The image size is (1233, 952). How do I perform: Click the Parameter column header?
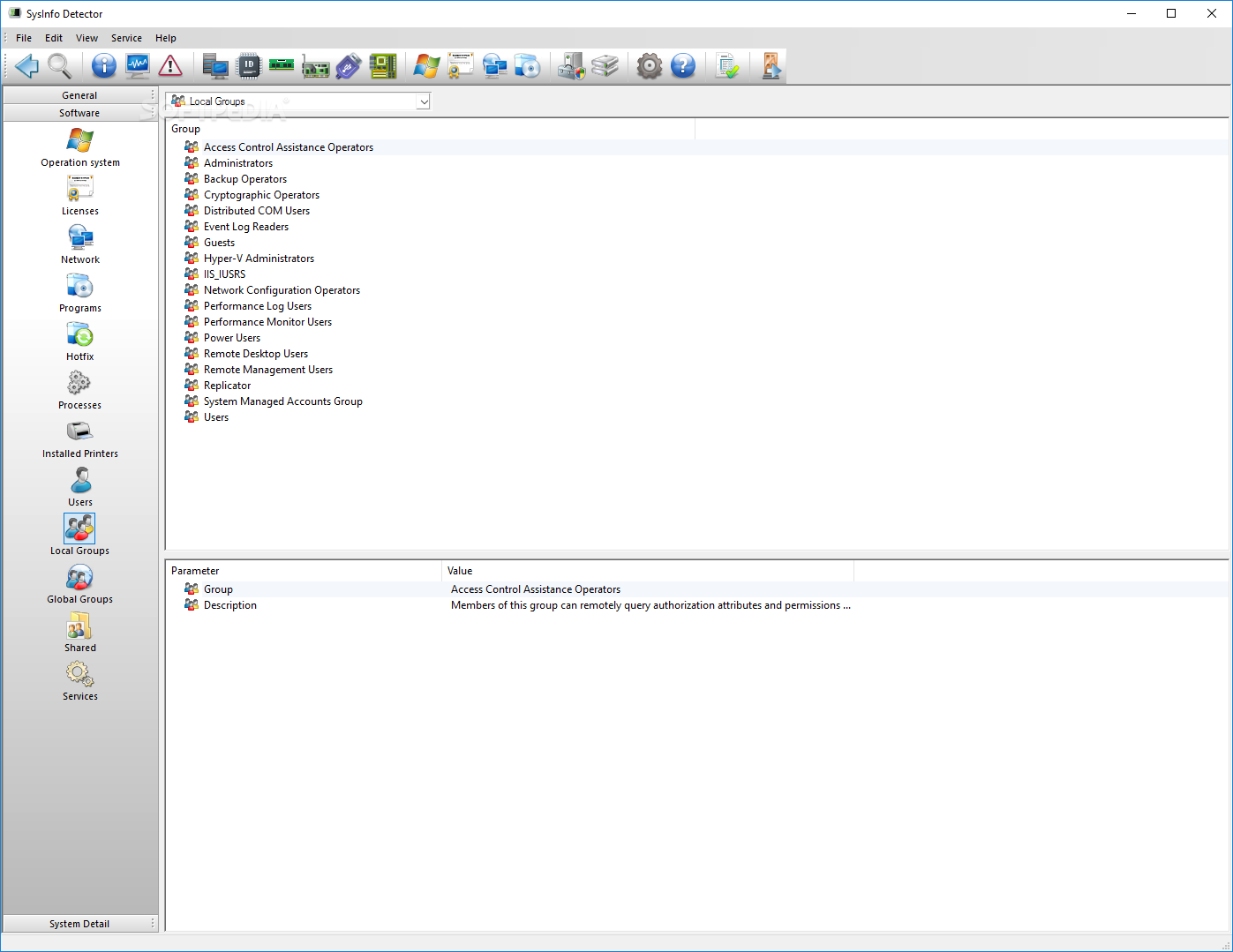(304, 571)
